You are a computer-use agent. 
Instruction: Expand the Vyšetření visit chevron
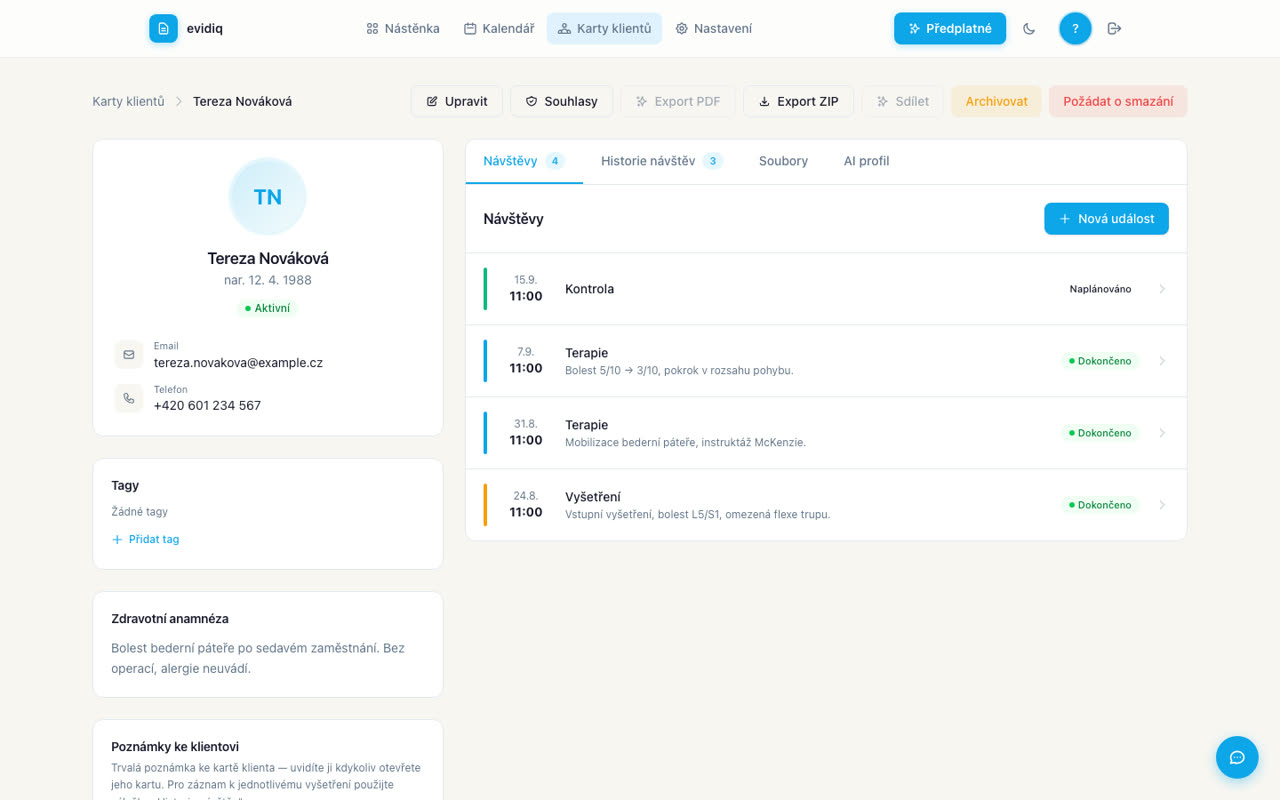1162,505
